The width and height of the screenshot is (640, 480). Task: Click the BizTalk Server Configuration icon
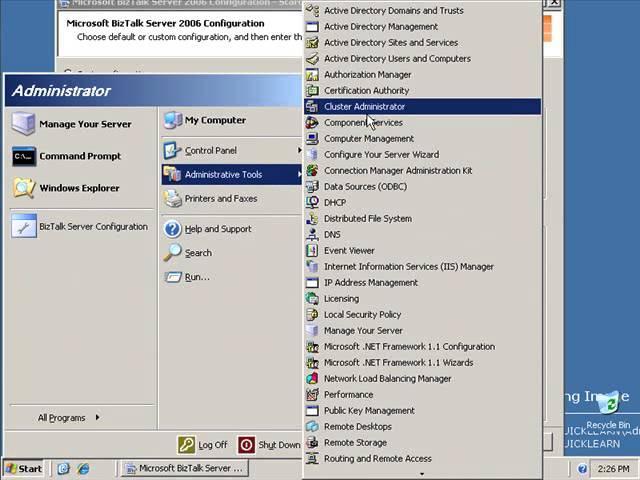tap(24, 226)
